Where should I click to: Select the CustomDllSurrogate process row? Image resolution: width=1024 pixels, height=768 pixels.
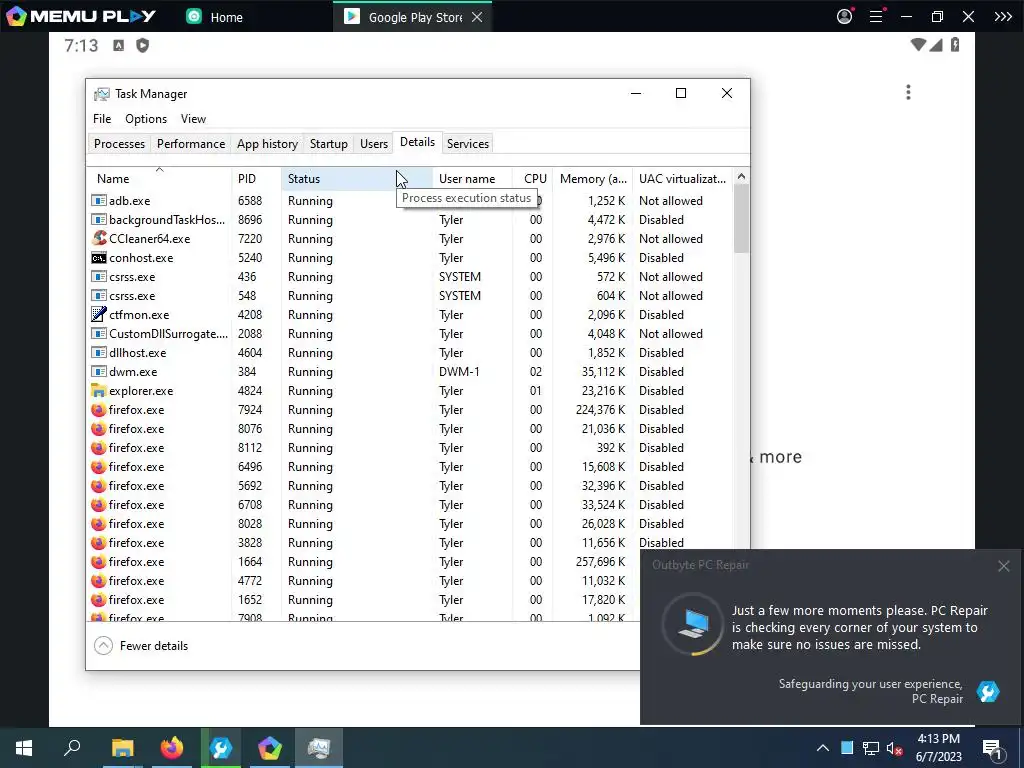pyautogui.click(x=410, y=333)
